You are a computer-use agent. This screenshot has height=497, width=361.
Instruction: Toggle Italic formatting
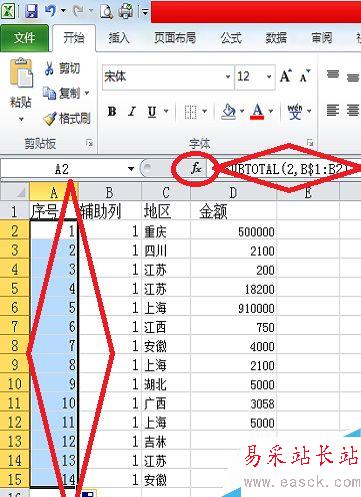(x=132, y=111)
